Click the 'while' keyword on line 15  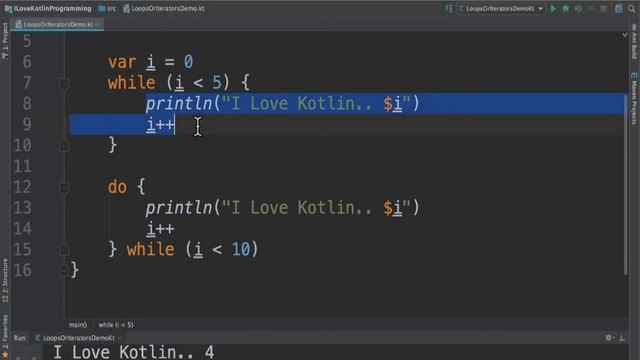coord(150,249)
